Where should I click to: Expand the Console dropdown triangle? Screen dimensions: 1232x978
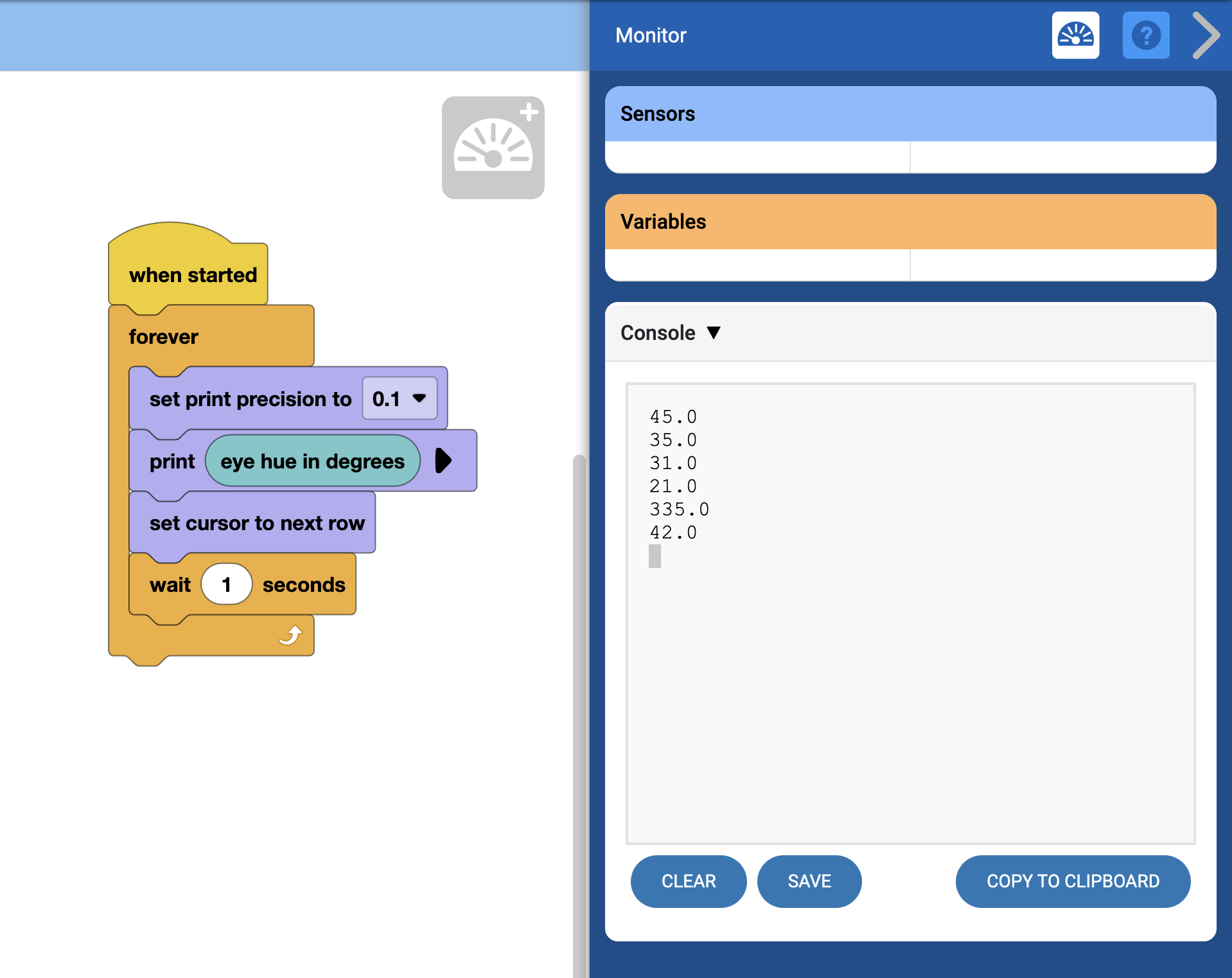[x=713, y=333]
